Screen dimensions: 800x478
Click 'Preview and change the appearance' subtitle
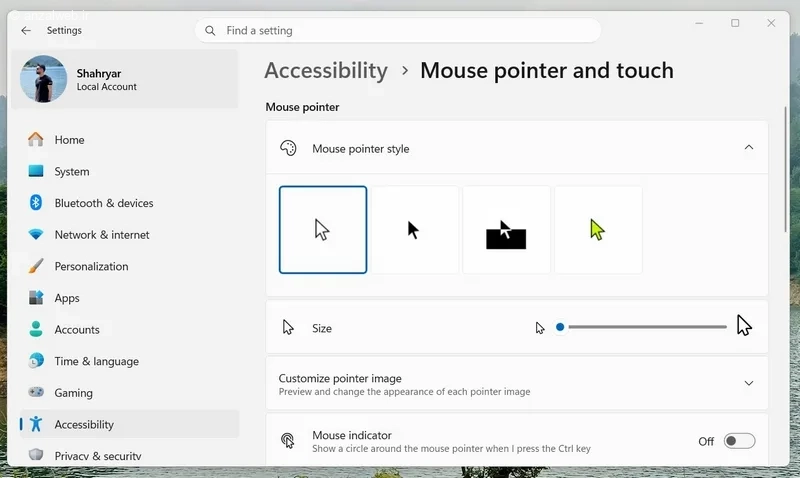[404, 392]
